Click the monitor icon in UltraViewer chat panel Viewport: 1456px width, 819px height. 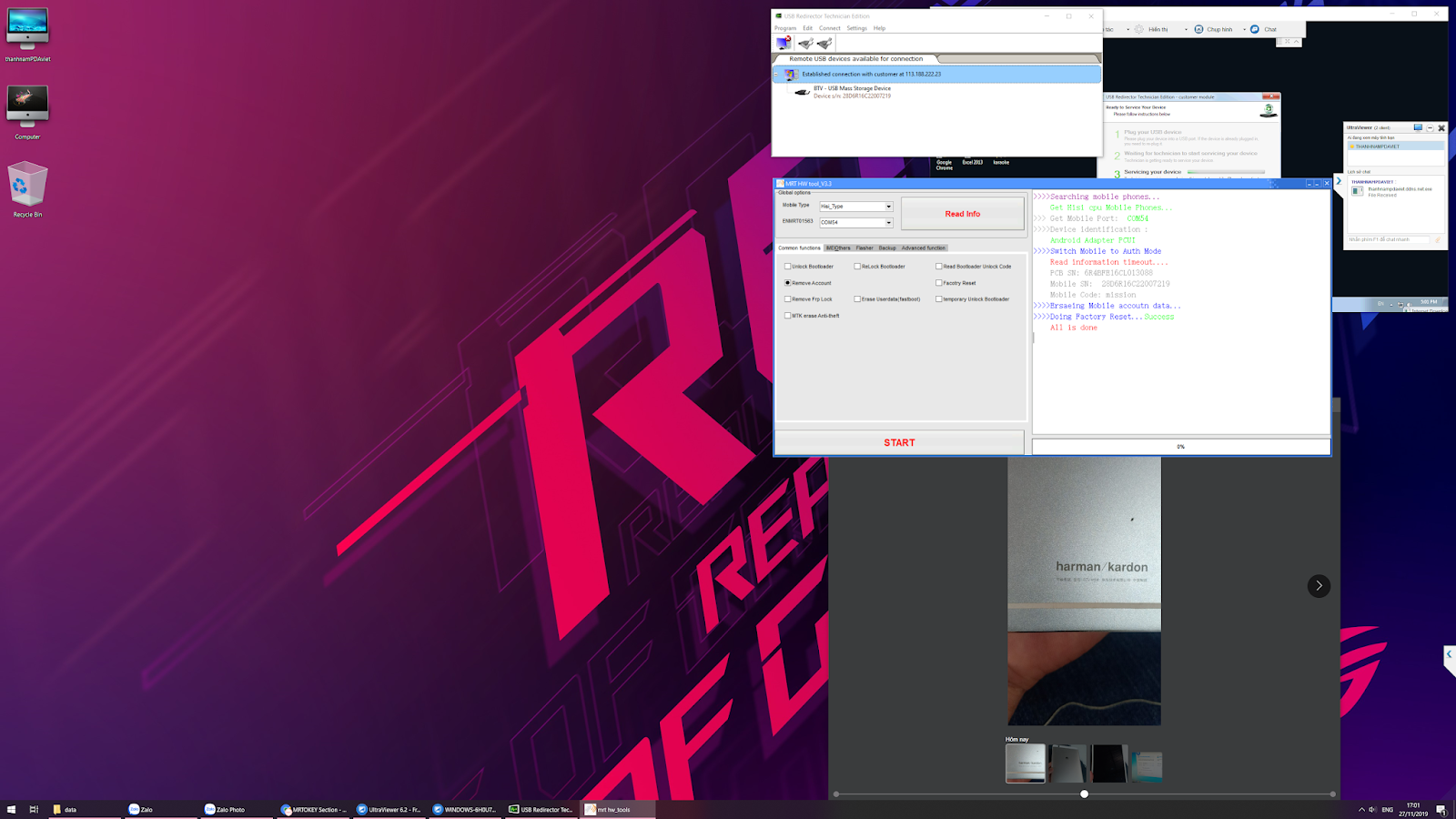point(1418,127)
